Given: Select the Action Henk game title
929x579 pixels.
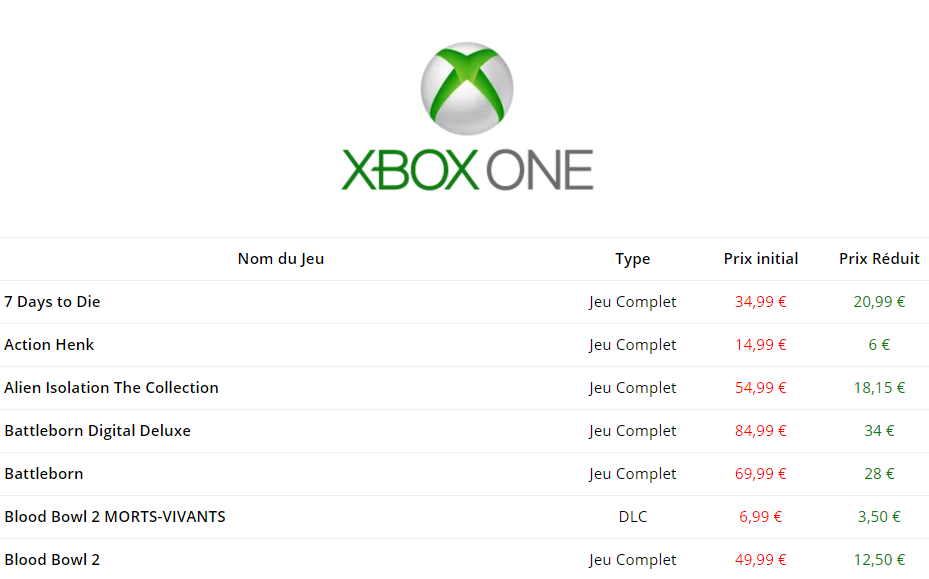Looking at the screenshot, I should tap(49, 345).
